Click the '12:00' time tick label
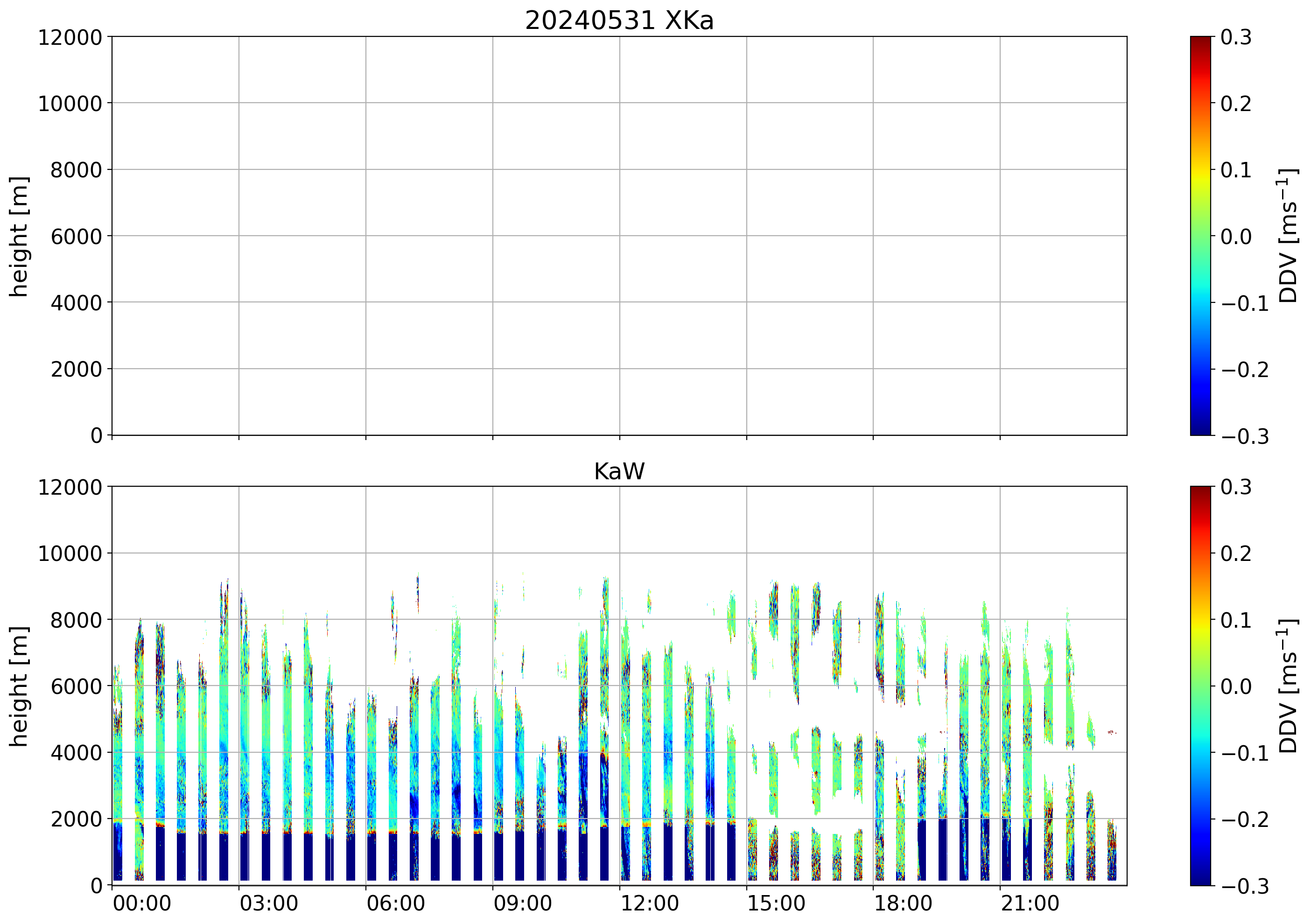 pos(649,904)
